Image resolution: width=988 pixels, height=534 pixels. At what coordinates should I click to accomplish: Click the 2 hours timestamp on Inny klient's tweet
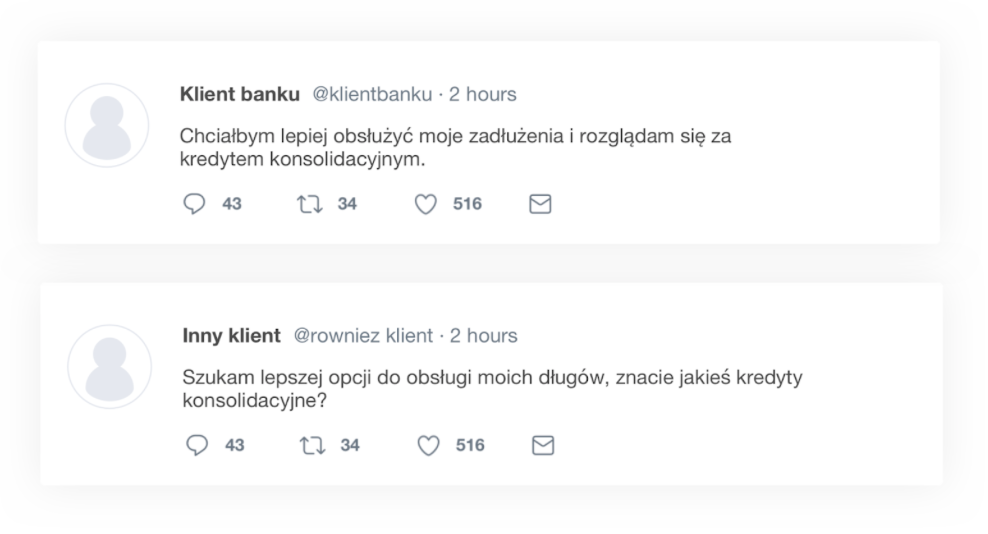[484, 336]
